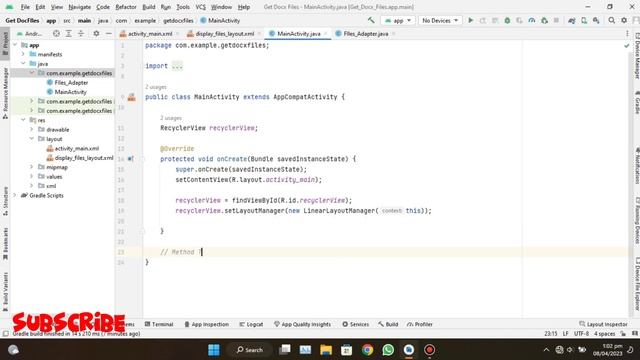Switch to display_files_layout.xml editor tab
Viewport: 640px width, 360px height.
tap(224, 33)
